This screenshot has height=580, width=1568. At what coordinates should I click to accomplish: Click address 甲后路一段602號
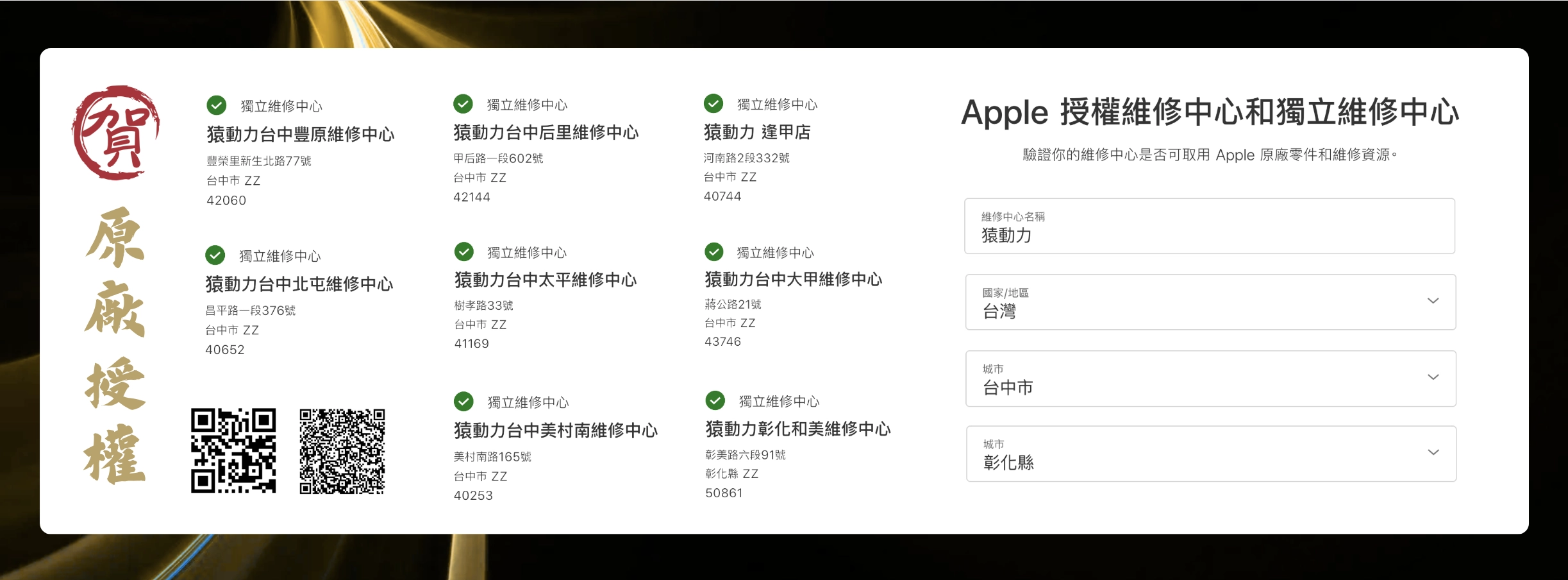498,158
